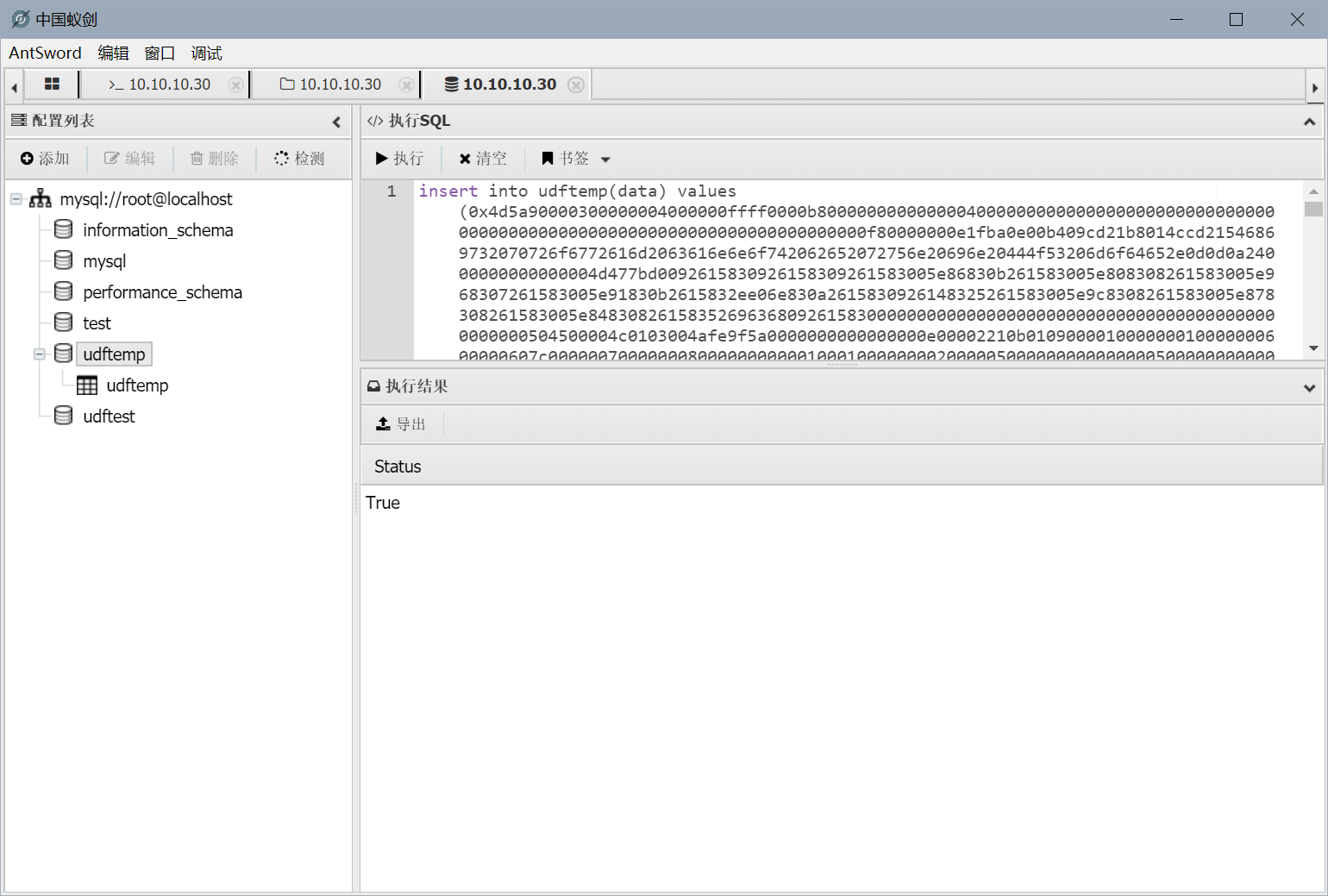
Task: Close the file manager 10.10.10.30 tab
Action: [x=406, y=85]
